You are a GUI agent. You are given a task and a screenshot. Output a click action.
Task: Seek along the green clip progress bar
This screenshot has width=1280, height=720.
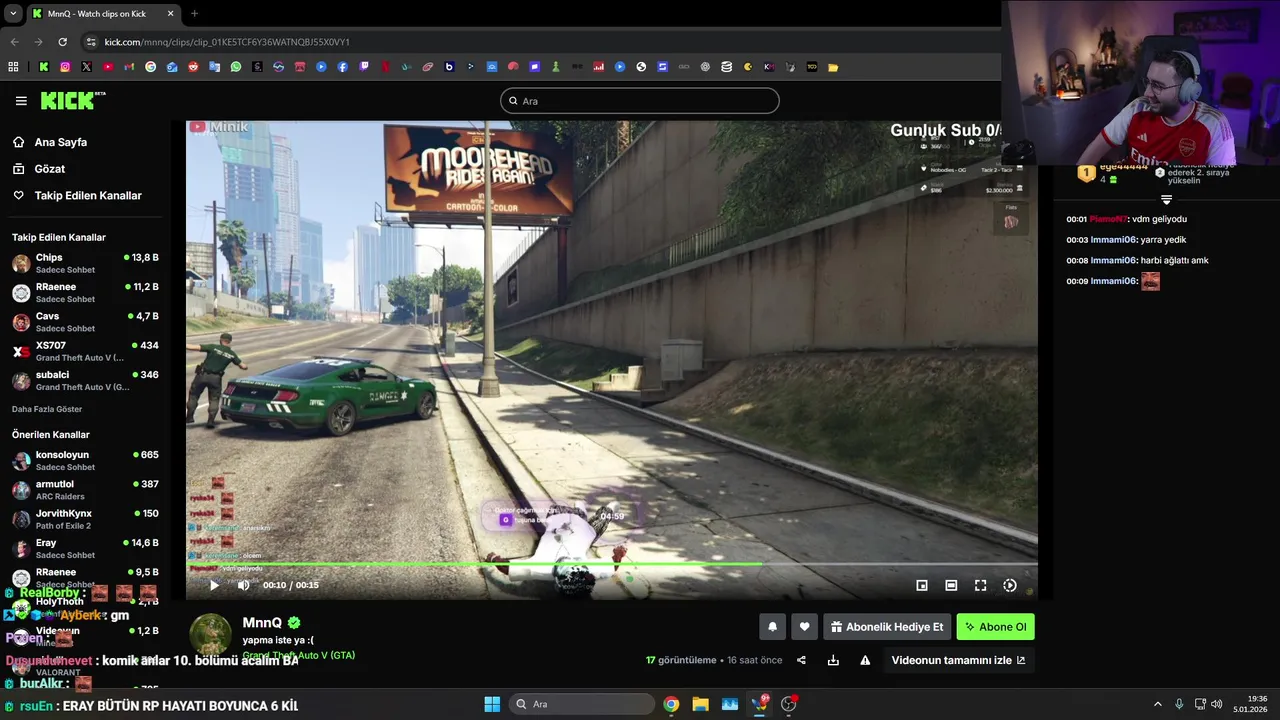(612, 564)
